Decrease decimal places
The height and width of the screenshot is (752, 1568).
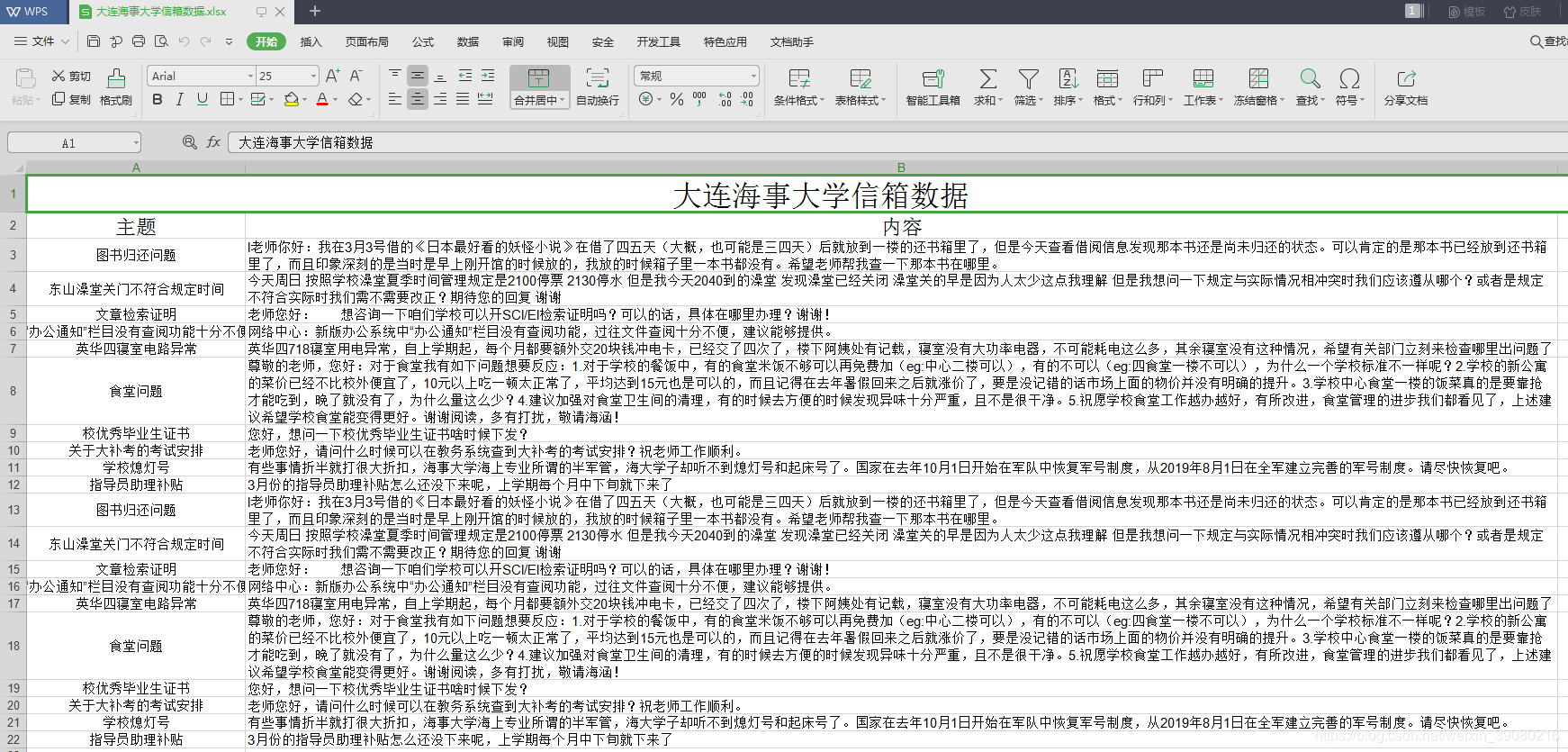pos(747,99)
